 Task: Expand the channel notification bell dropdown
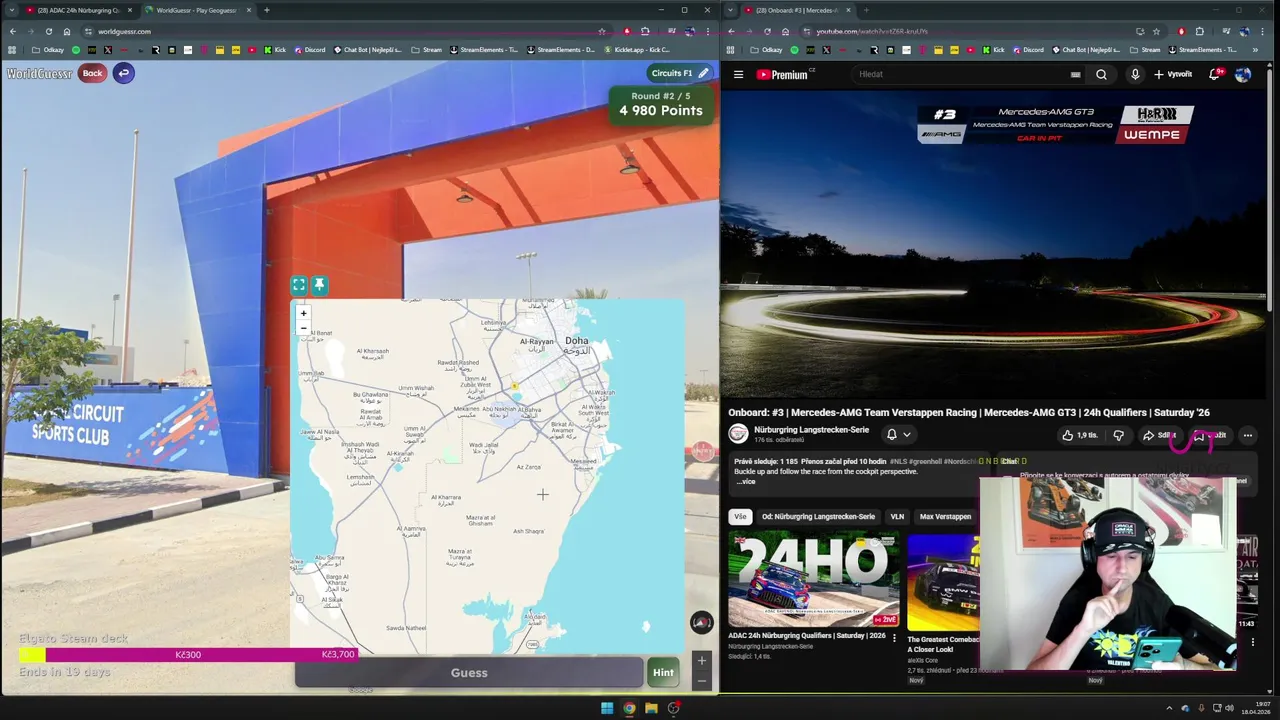(898, 435)
